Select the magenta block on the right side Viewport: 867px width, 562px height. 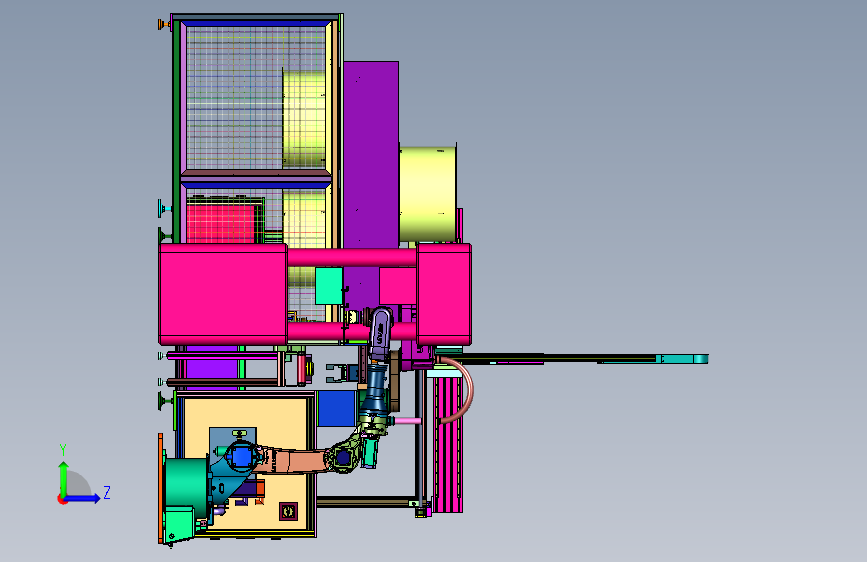click(444, 295)
